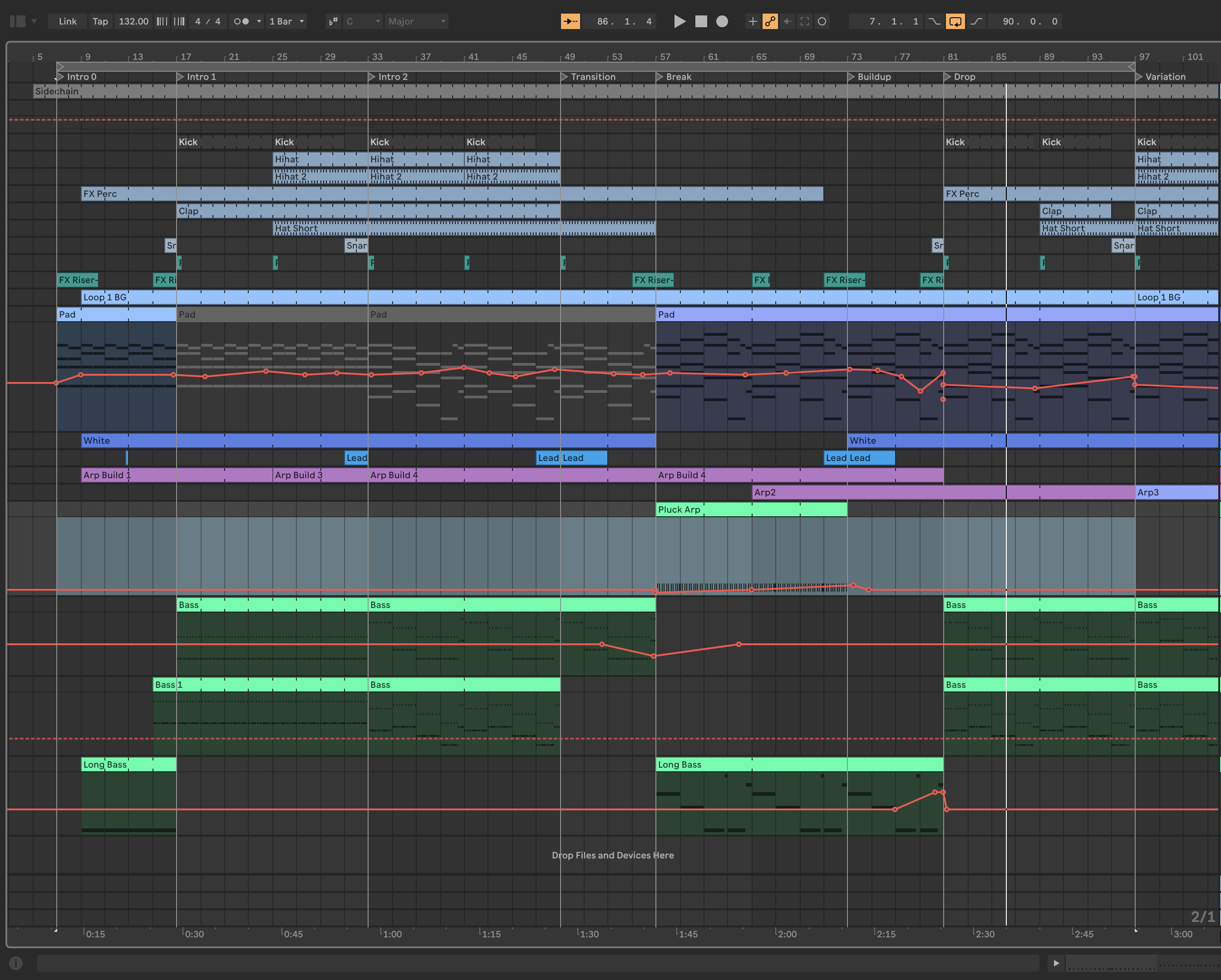Click the 132.00 tempo field
The width and height of the screenshot is (1221, 980).
133,21
